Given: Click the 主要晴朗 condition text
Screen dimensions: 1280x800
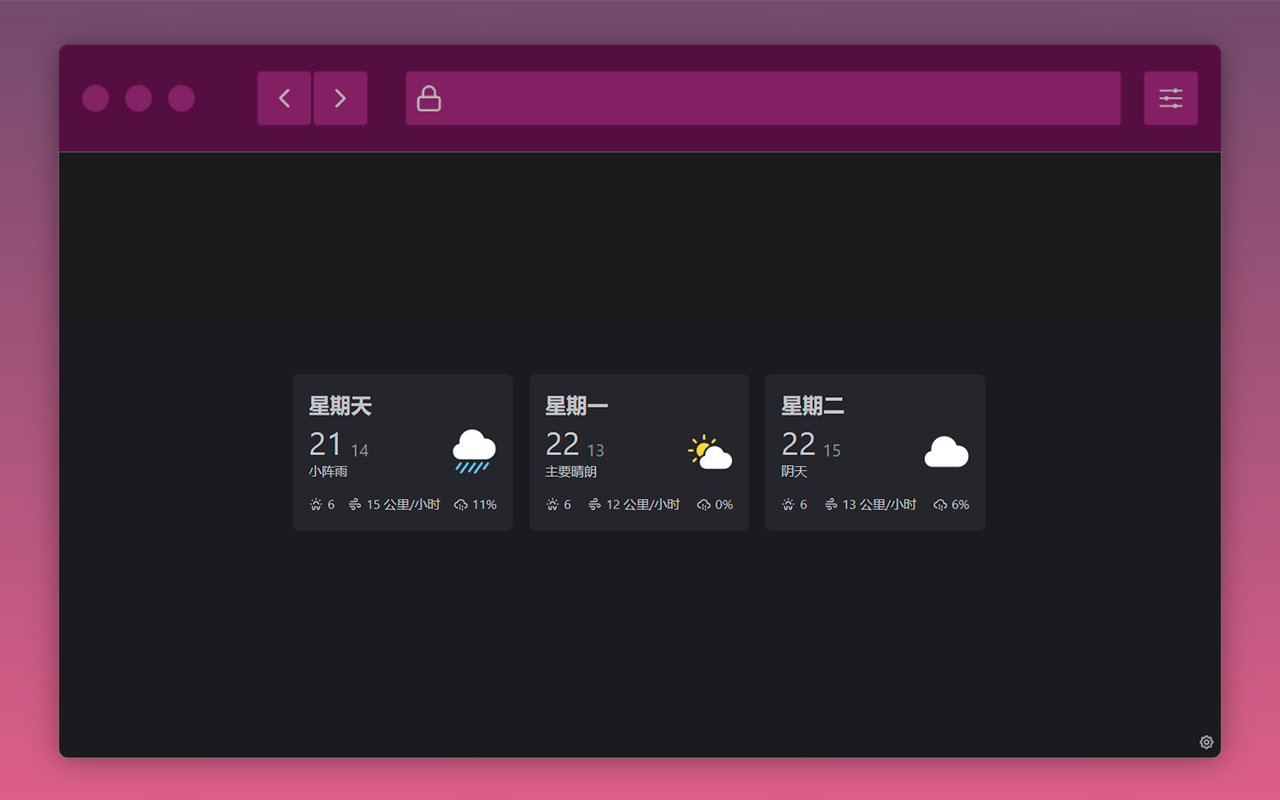Looking at the screenshot, I should pos(571,472).
